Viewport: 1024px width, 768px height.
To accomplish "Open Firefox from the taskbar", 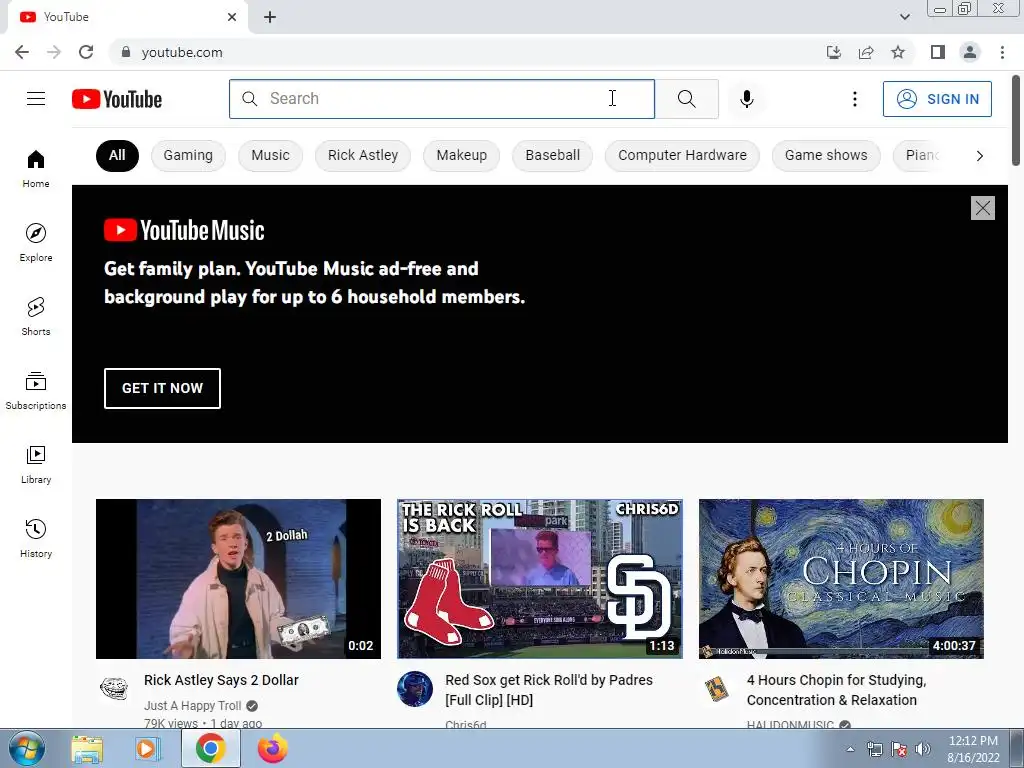I will point(272,748).
